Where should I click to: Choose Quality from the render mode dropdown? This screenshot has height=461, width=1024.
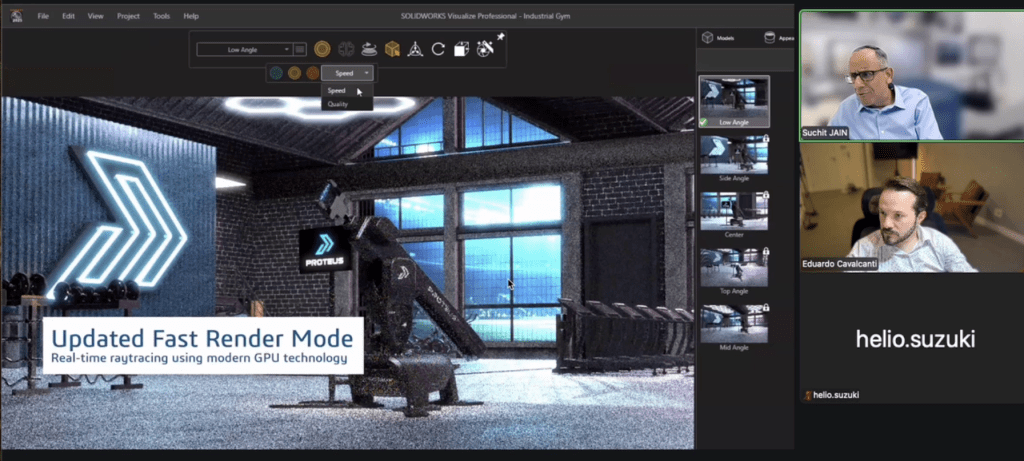(x=339, y=103)
